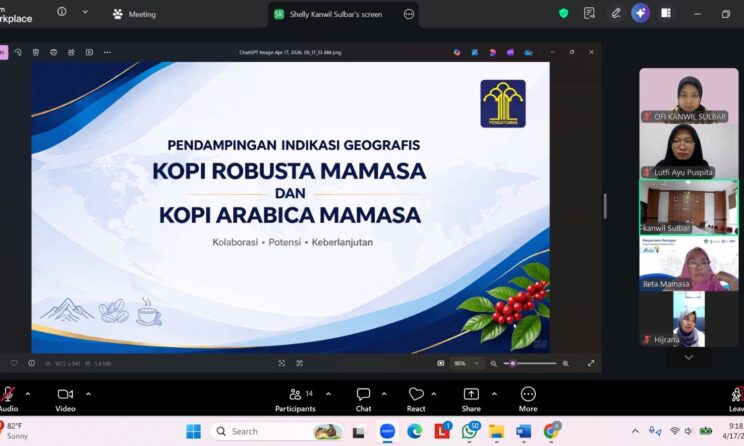Screen dimensions: 744x446
Task: Select the Meeting tab
Action: [x=134, y=14]
